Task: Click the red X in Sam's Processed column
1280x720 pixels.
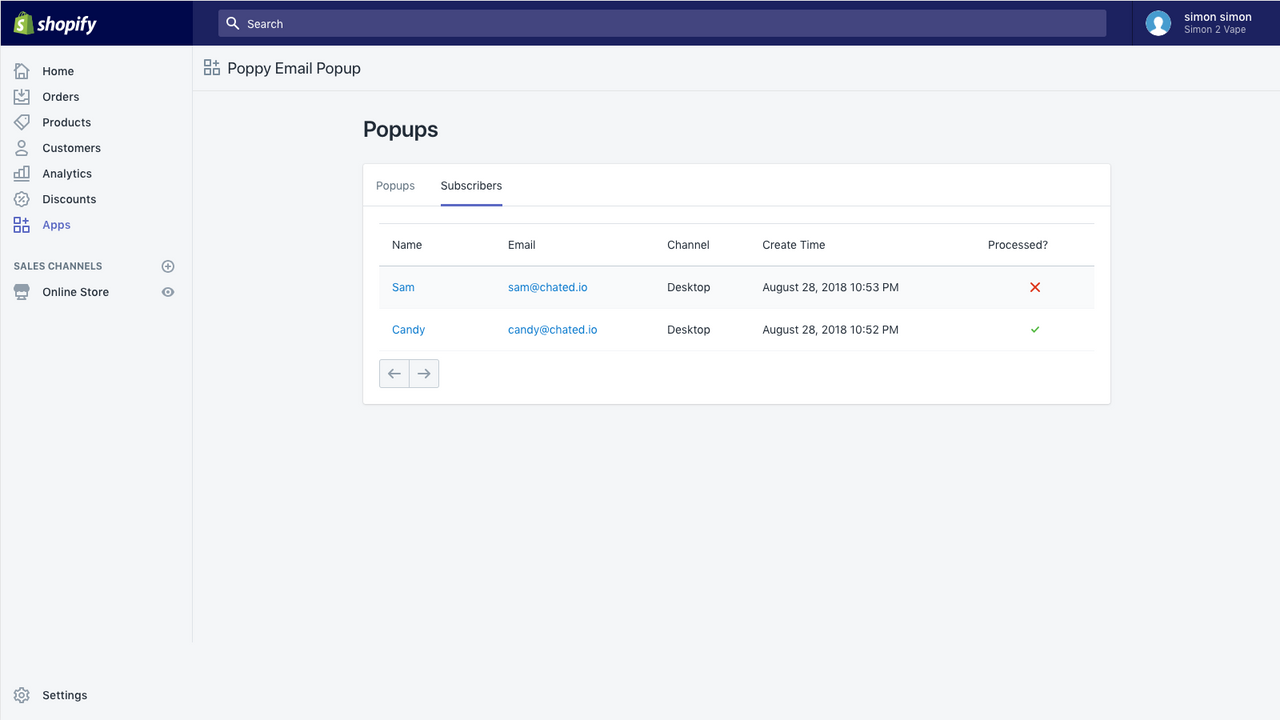Action: [x=1035, y=287]
